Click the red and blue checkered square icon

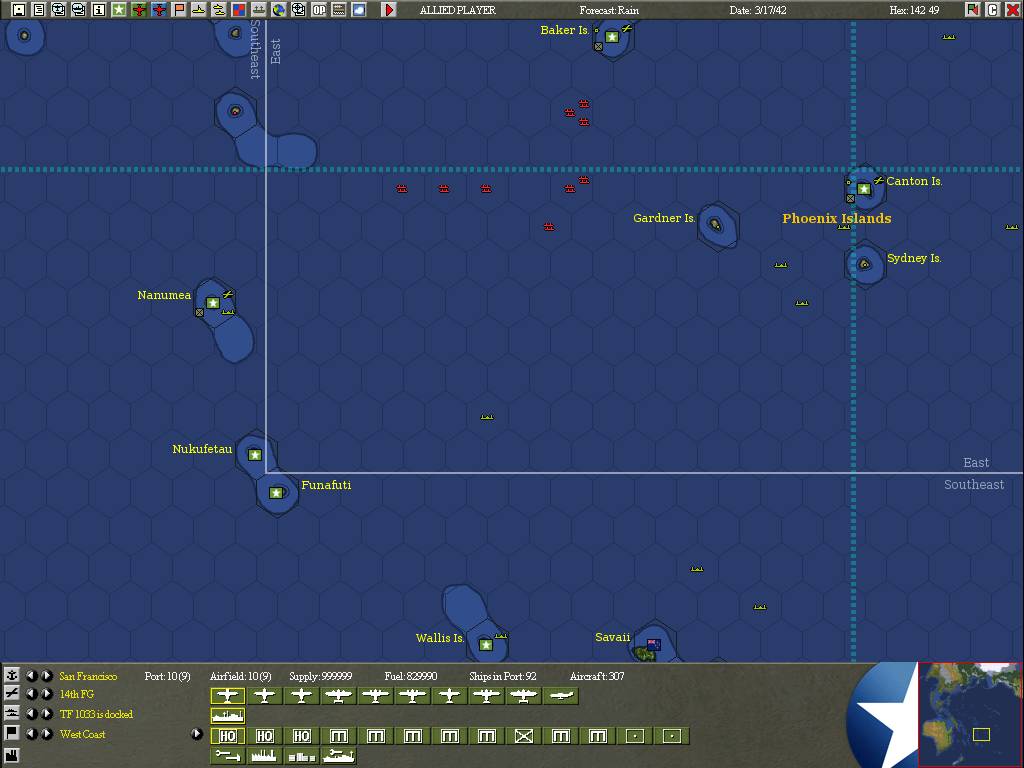point(239,10)
